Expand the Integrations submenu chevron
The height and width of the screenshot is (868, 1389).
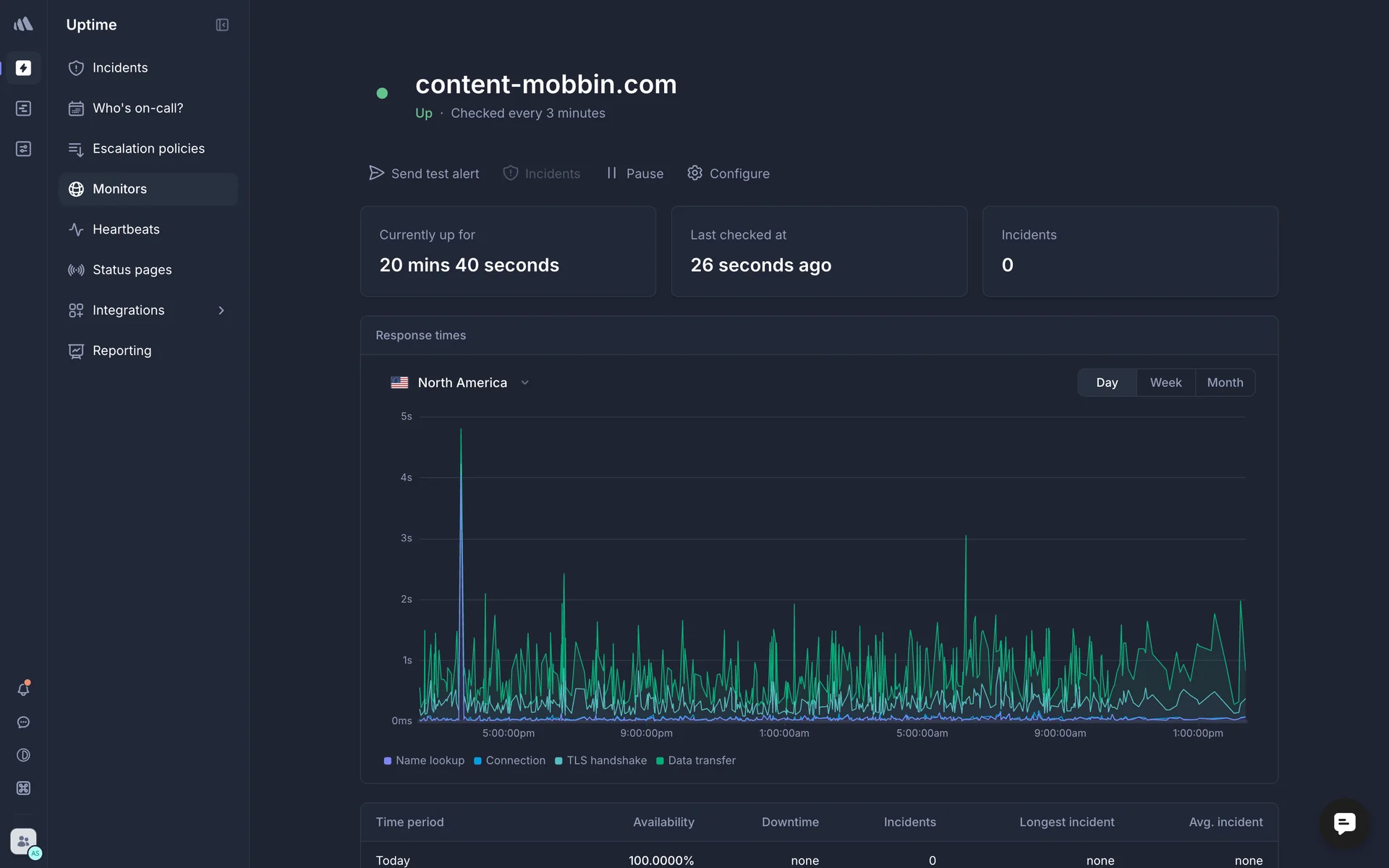pos(221,310)
